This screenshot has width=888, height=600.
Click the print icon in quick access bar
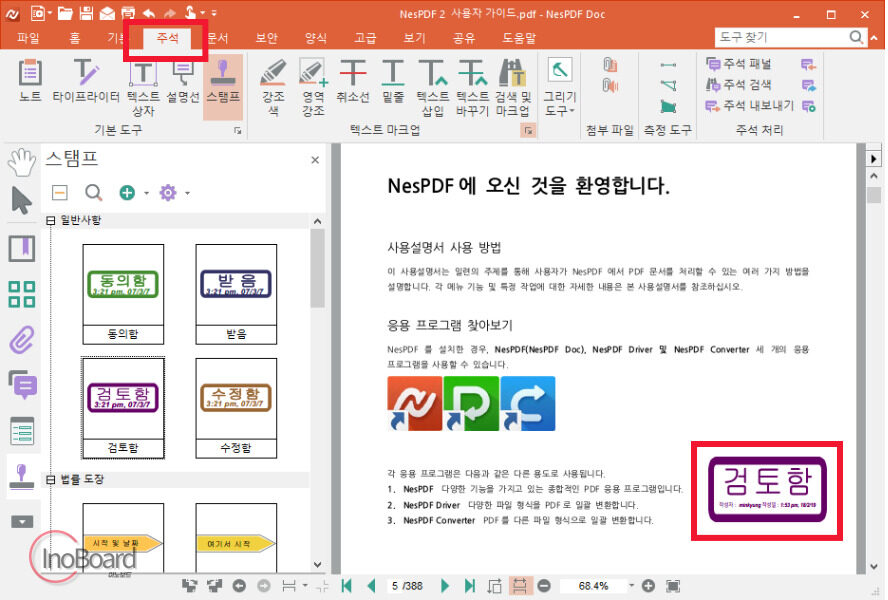point(129,13)
